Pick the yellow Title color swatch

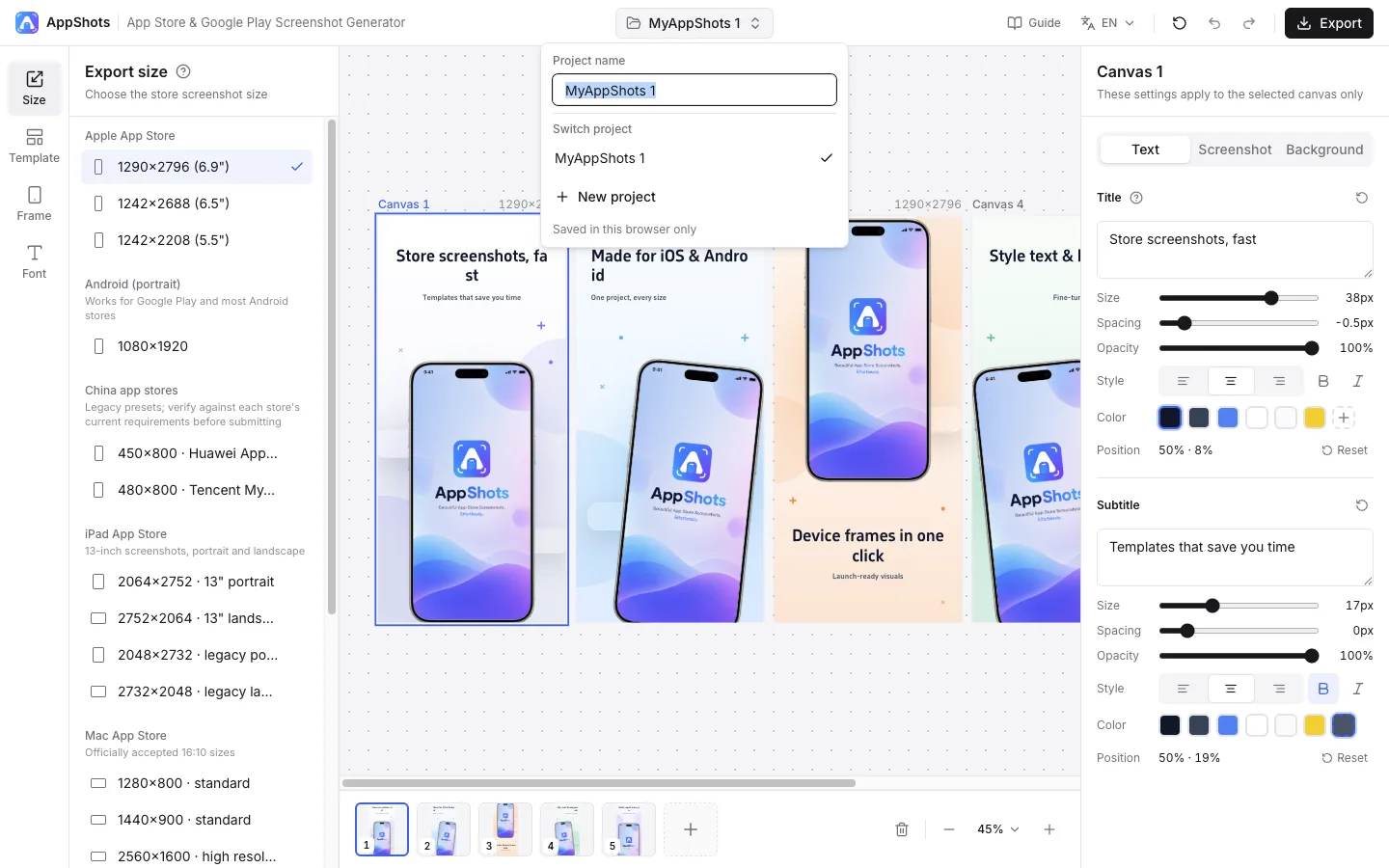point(1315,418)
